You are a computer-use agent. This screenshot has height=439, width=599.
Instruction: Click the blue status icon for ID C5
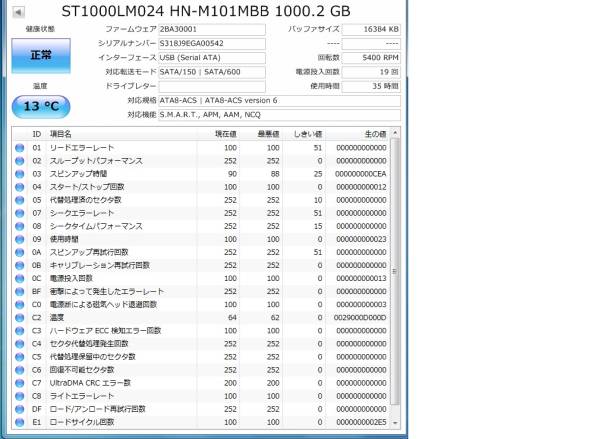[19, 357]
